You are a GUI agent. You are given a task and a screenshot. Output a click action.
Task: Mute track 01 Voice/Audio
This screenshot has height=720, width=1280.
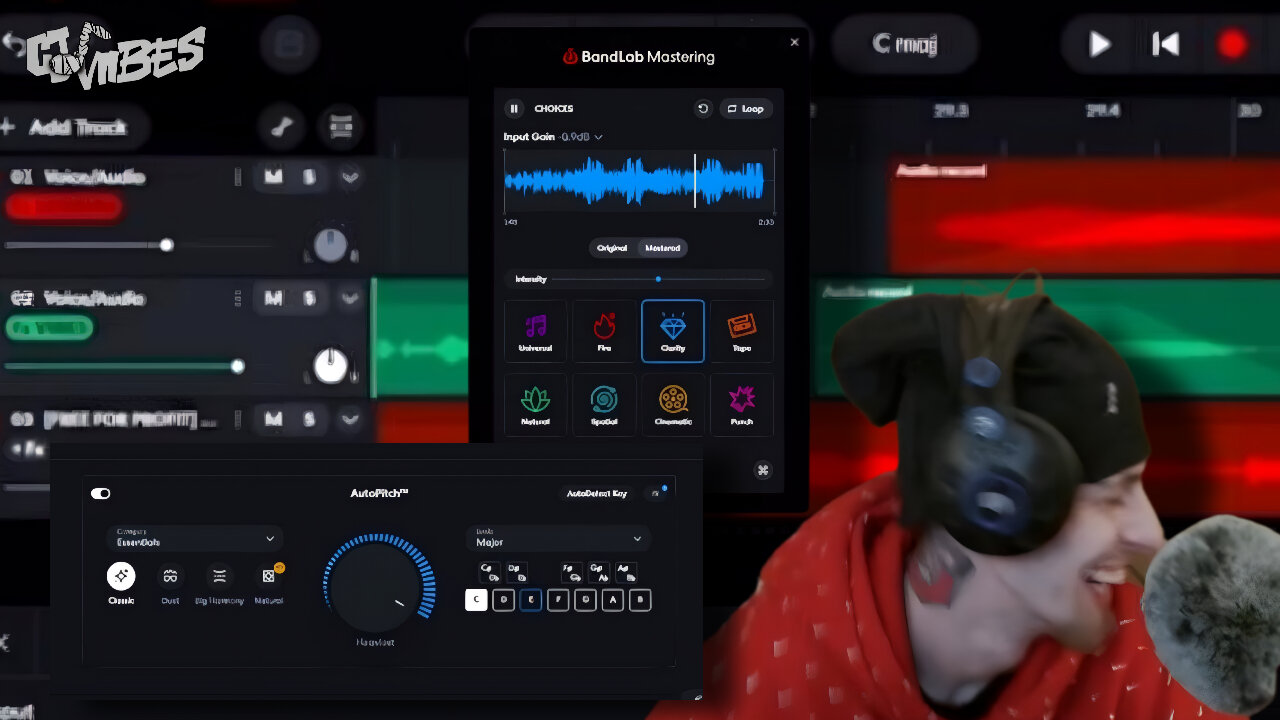[x=273, y=177]
